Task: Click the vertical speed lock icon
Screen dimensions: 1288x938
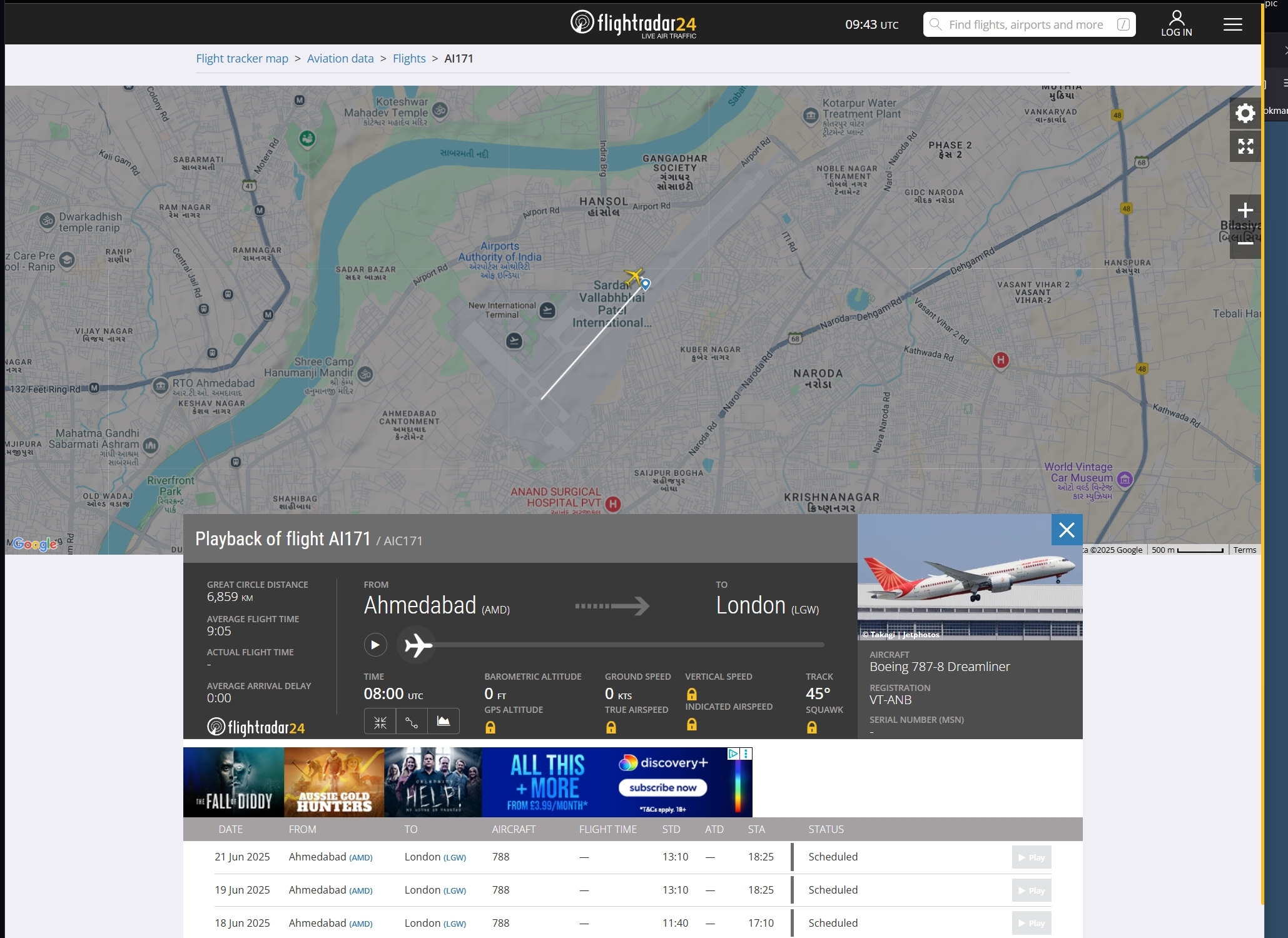Action: click(692, 694)
